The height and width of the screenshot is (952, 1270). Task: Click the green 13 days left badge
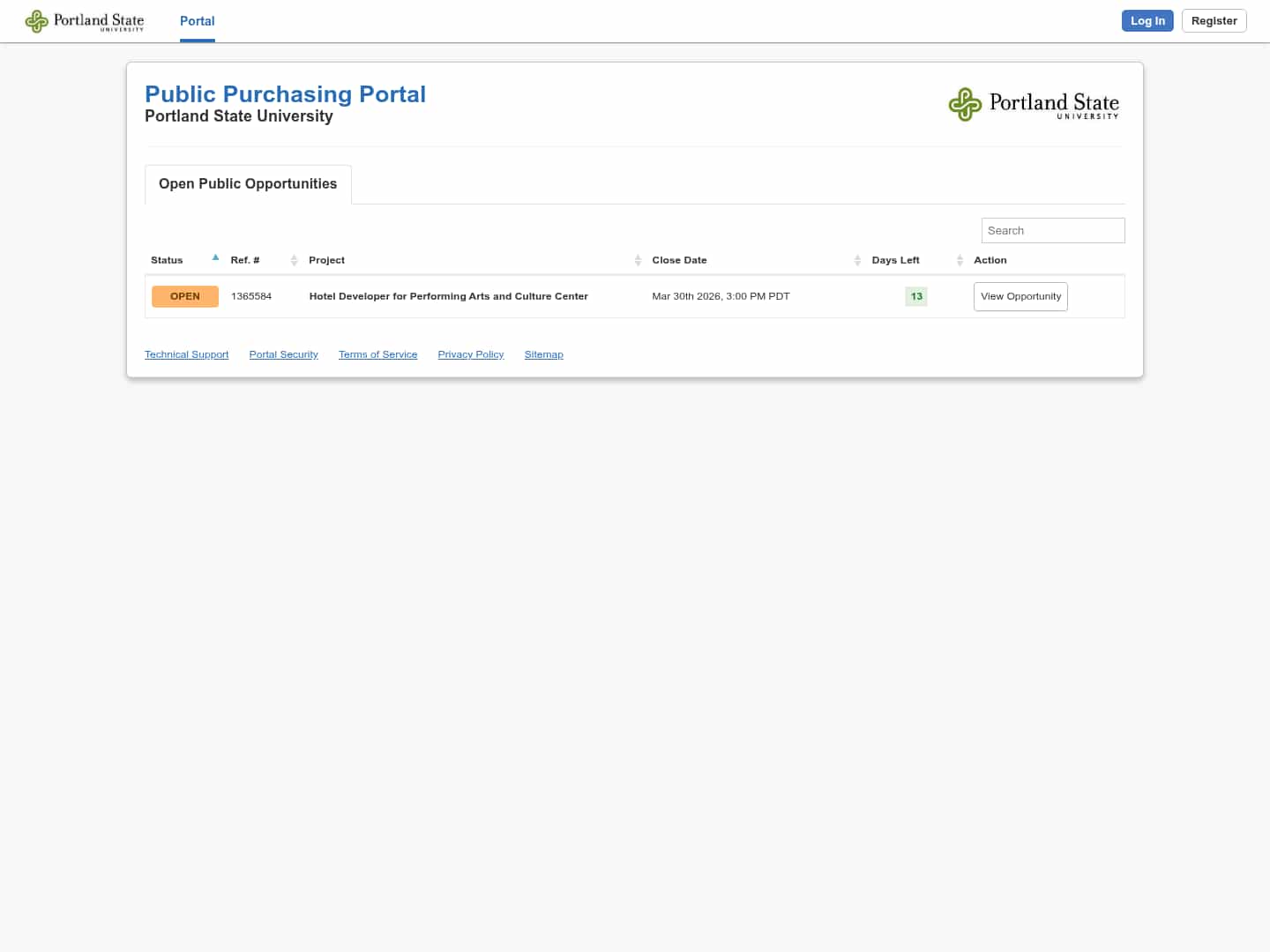coord(916,296)
